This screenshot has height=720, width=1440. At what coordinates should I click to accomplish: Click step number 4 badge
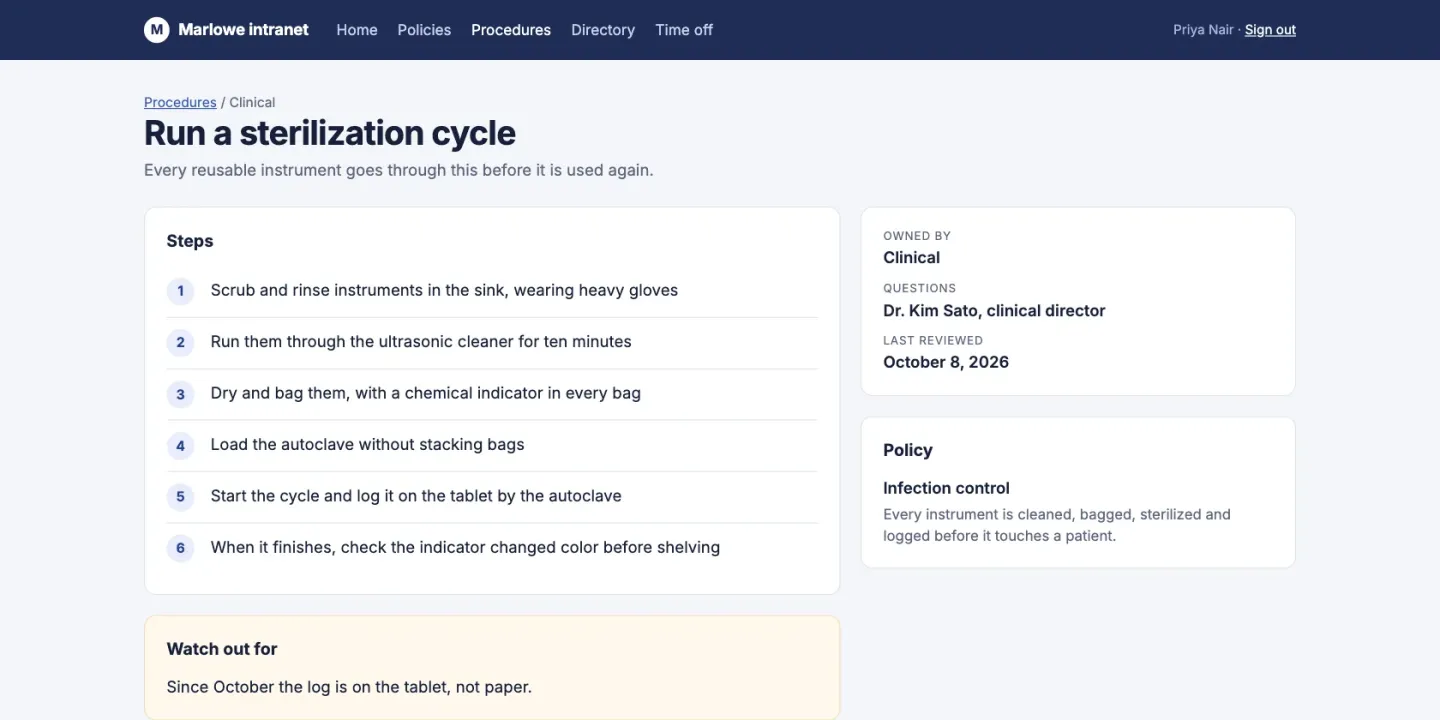(180, 445)
